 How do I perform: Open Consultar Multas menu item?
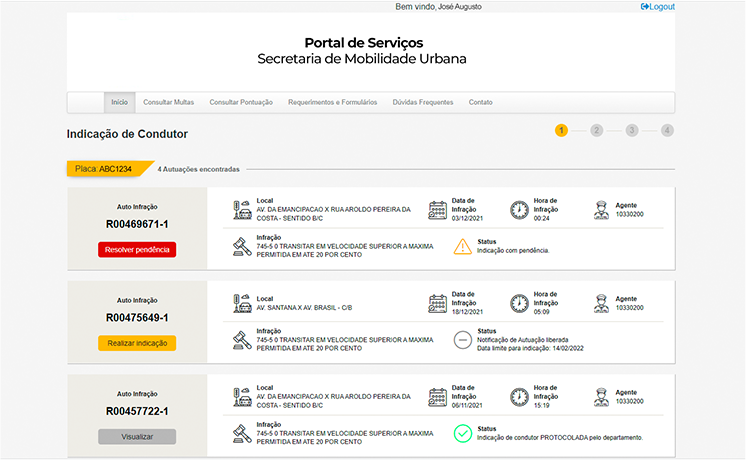[x=168, y=102]
